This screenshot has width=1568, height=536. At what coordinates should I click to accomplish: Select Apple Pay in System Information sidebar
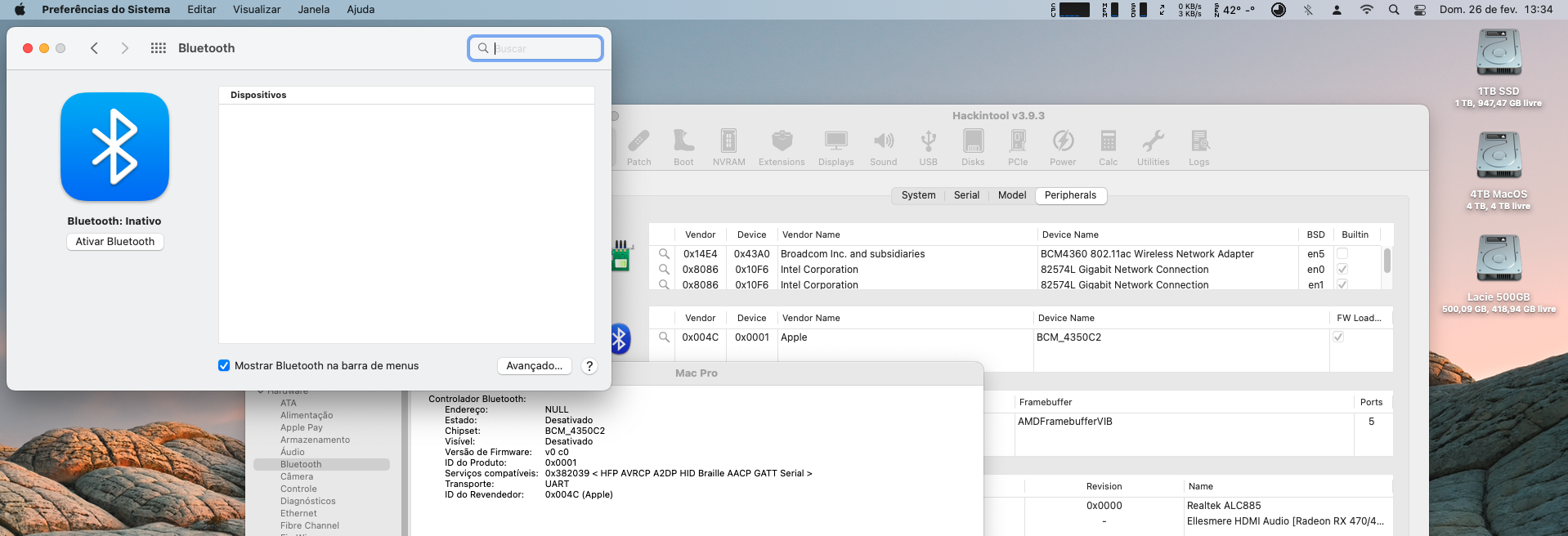[x=302, y=427]
